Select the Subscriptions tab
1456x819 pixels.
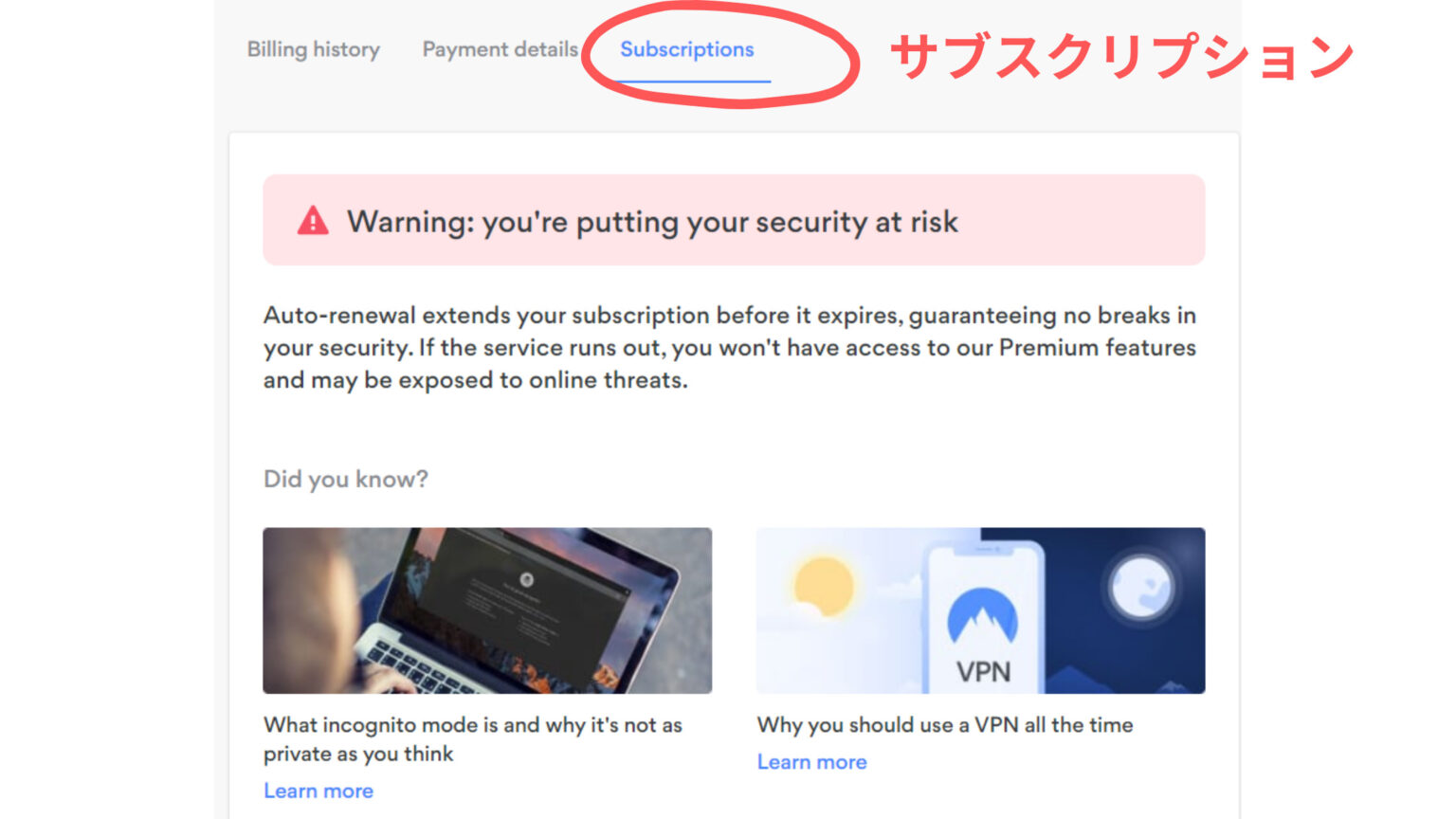pyautogui.click(x=687, y=49)
